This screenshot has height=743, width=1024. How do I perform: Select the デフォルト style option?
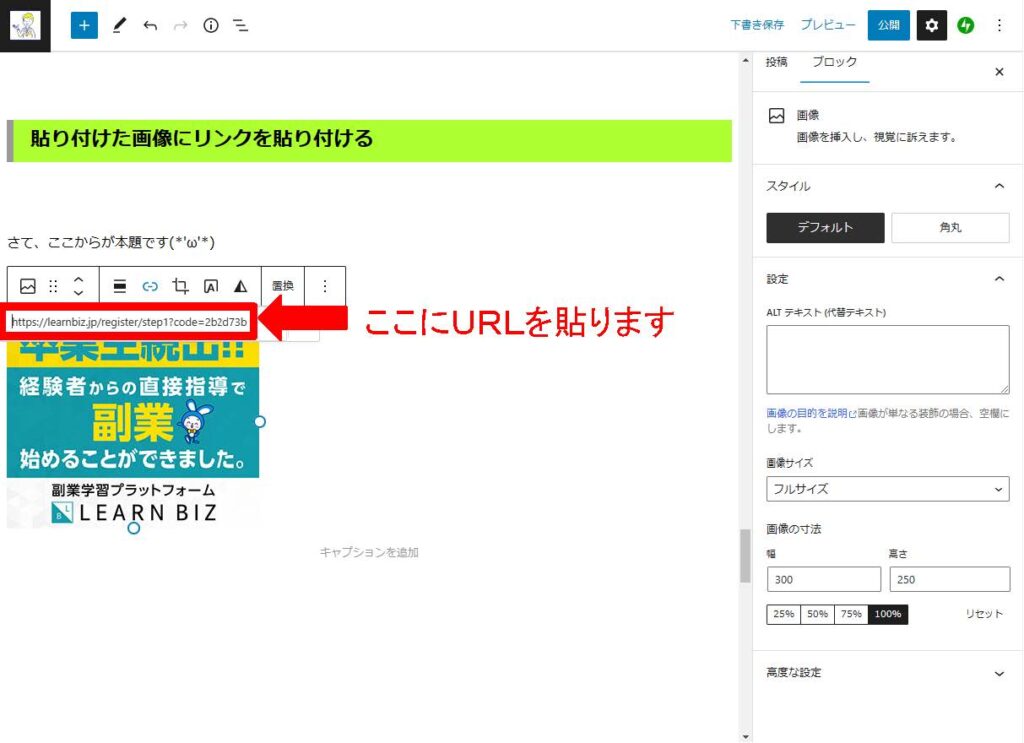[x=825, y=228]
